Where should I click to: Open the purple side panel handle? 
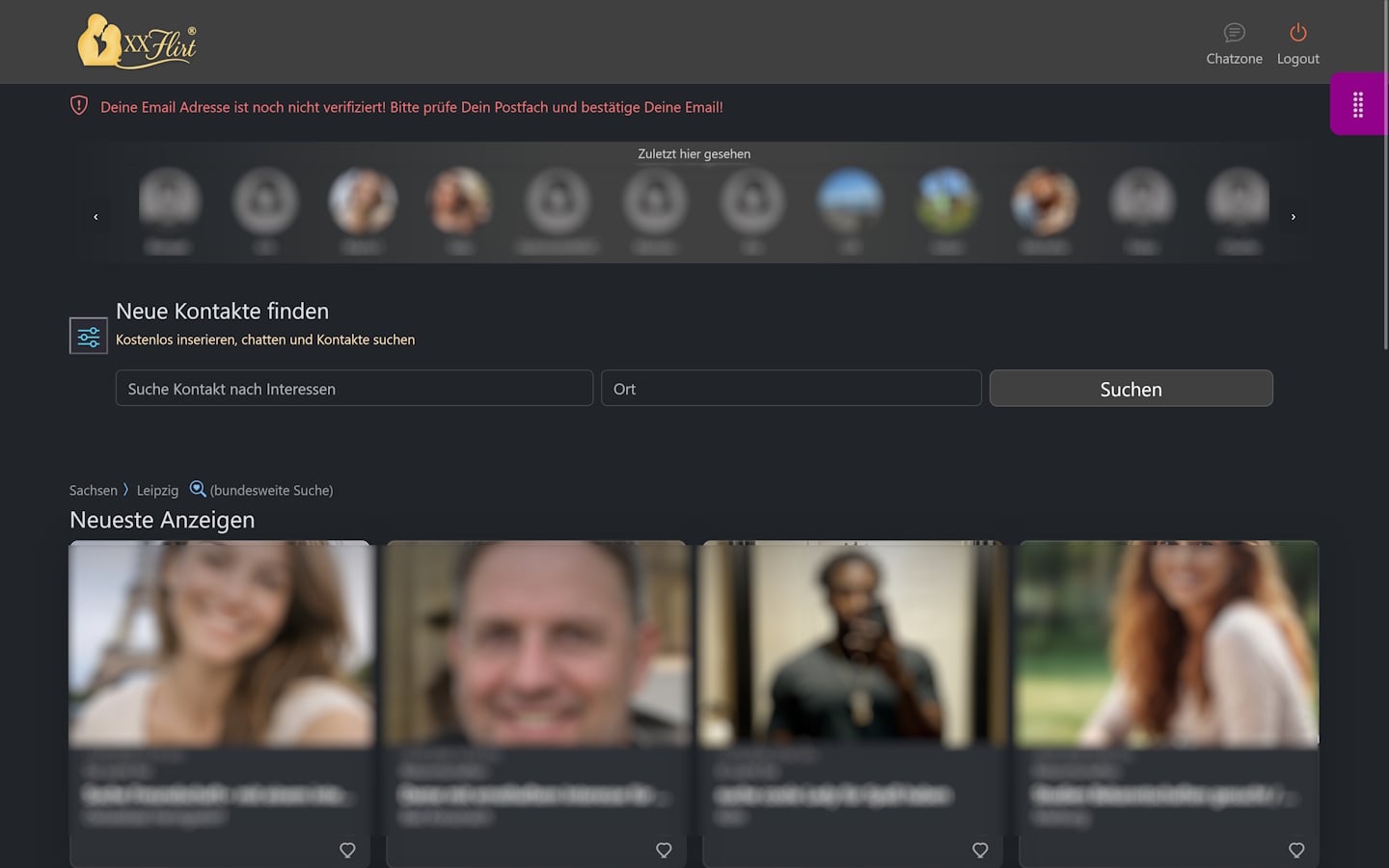click(1357, 104)
